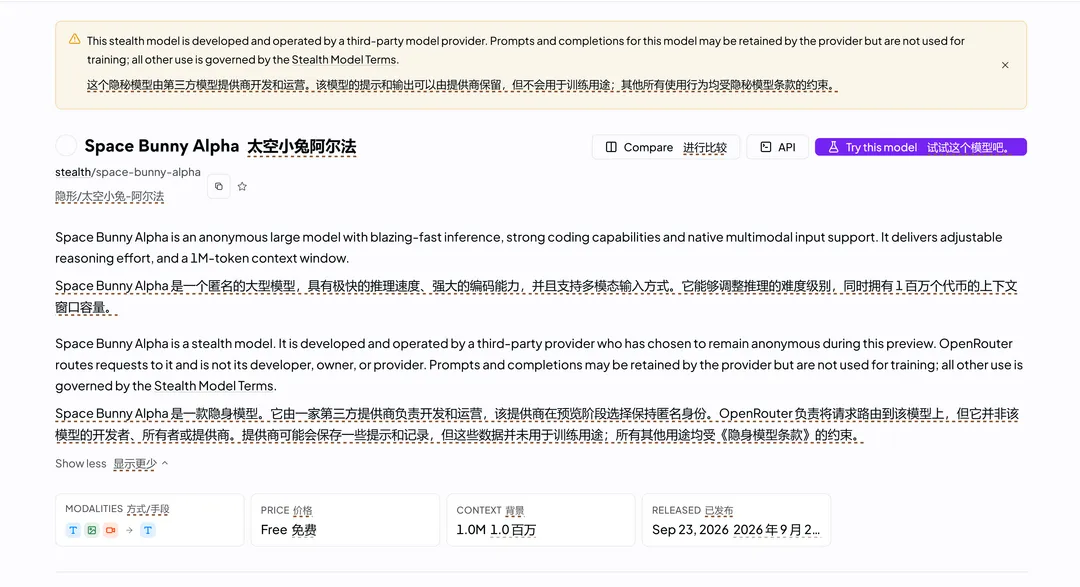This screenshot has width=1080, height=587.
Task: Click the columns icon on Compare button
Action: [x=611, y=147]
